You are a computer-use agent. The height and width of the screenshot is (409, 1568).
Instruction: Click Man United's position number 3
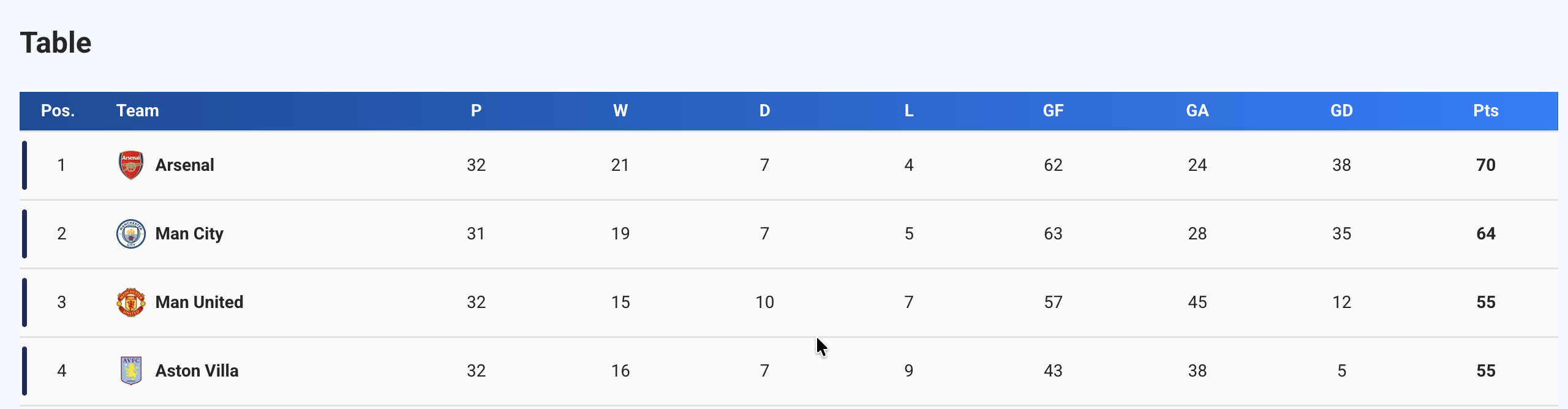point(61,302)
